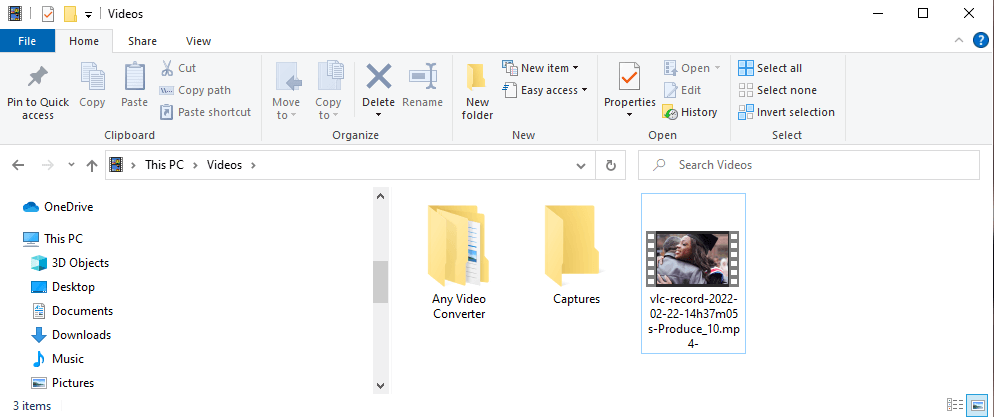
Task: Open the Easy access dropdown
Action: click(545, 90)
